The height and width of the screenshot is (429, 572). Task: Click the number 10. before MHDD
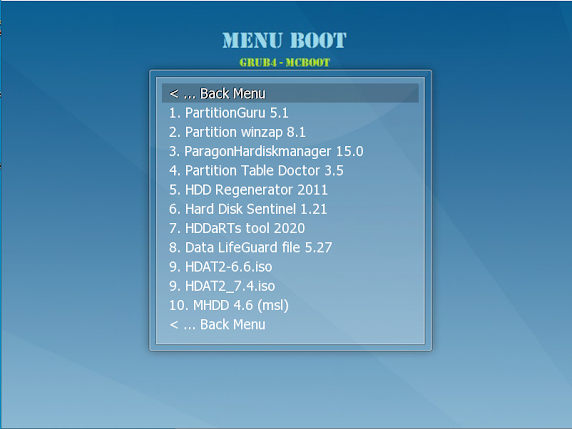(x=179, y=305)
